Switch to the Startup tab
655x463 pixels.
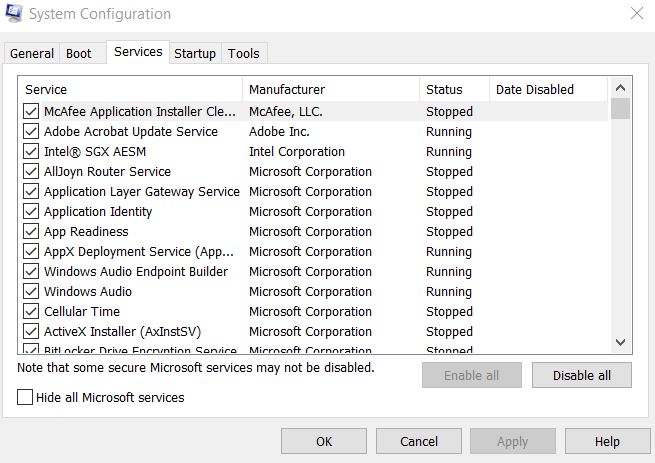pos(195,53)
